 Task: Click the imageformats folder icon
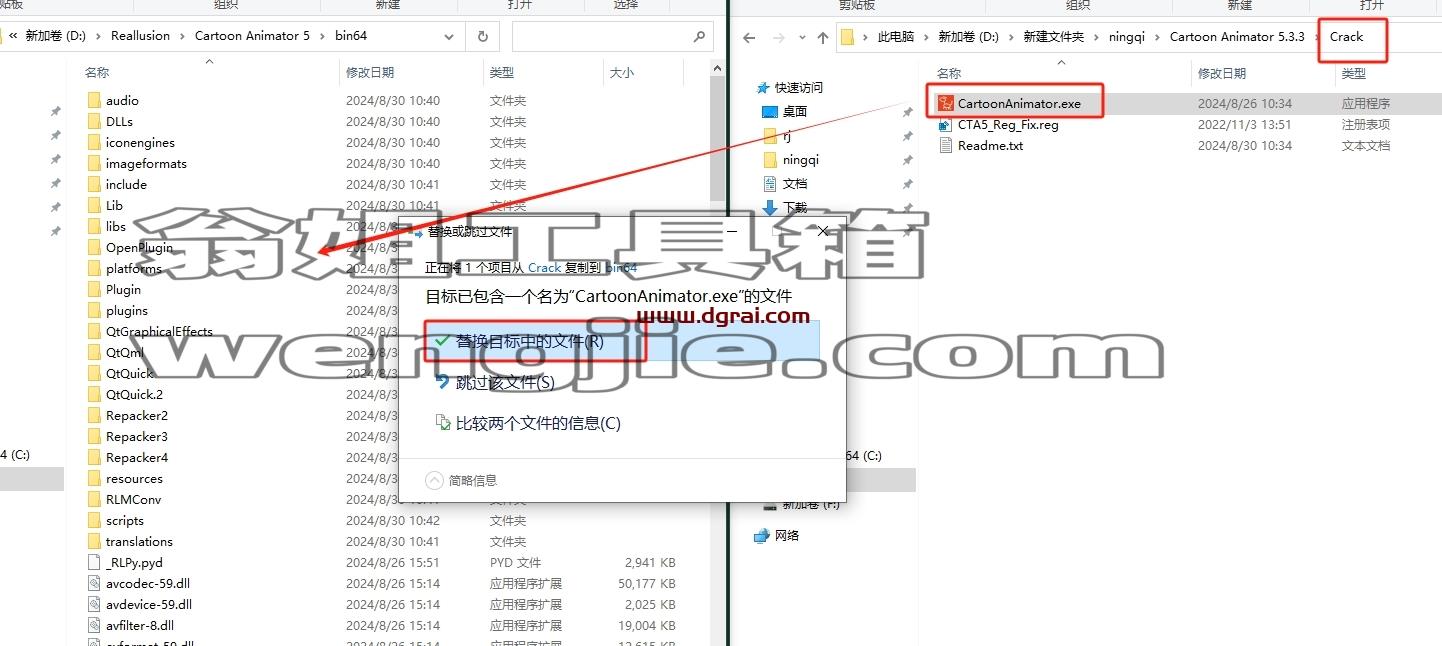pyautogui.click(x=95, y=163)
